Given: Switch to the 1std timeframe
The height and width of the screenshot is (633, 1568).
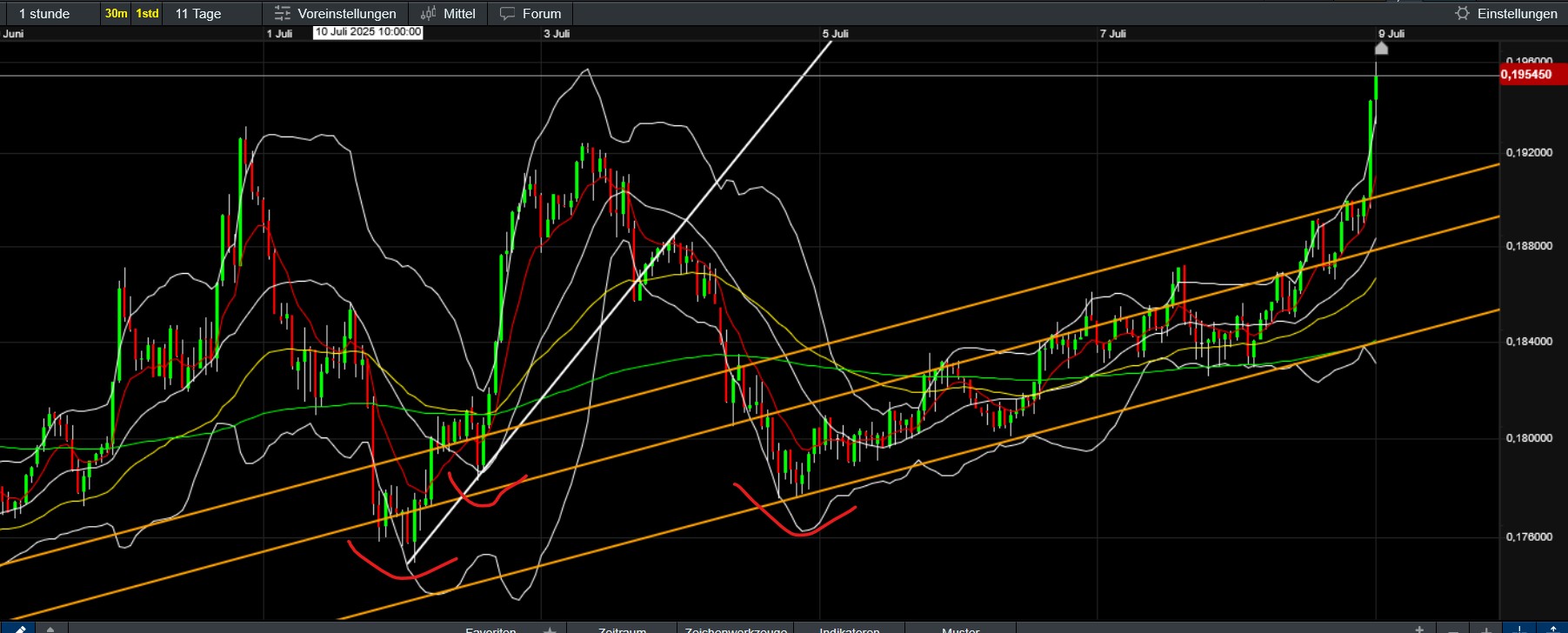Looking at the screenshot, I should point(147,13).
